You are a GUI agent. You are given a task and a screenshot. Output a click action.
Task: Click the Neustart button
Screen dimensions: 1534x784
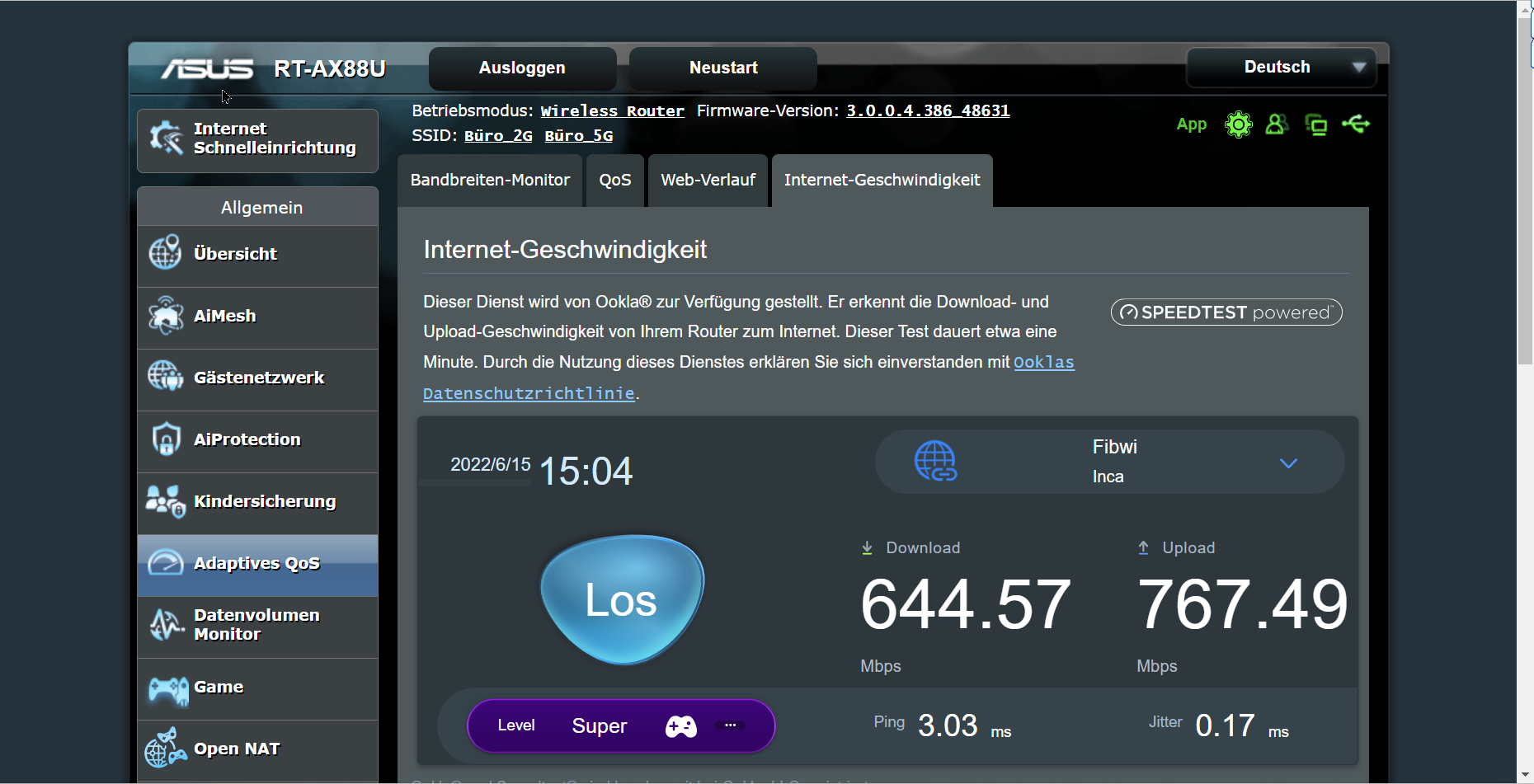click(723, 68)
